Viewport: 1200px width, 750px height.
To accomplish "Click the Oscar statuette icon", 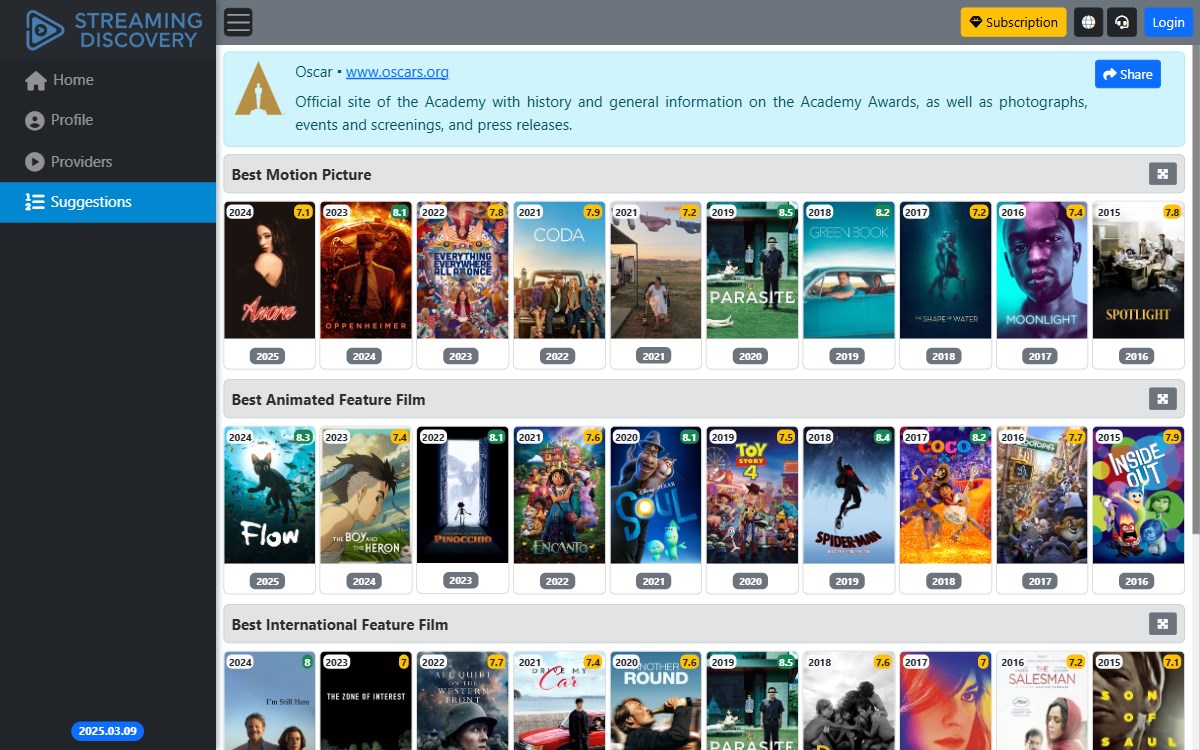I will pos(259,88).
